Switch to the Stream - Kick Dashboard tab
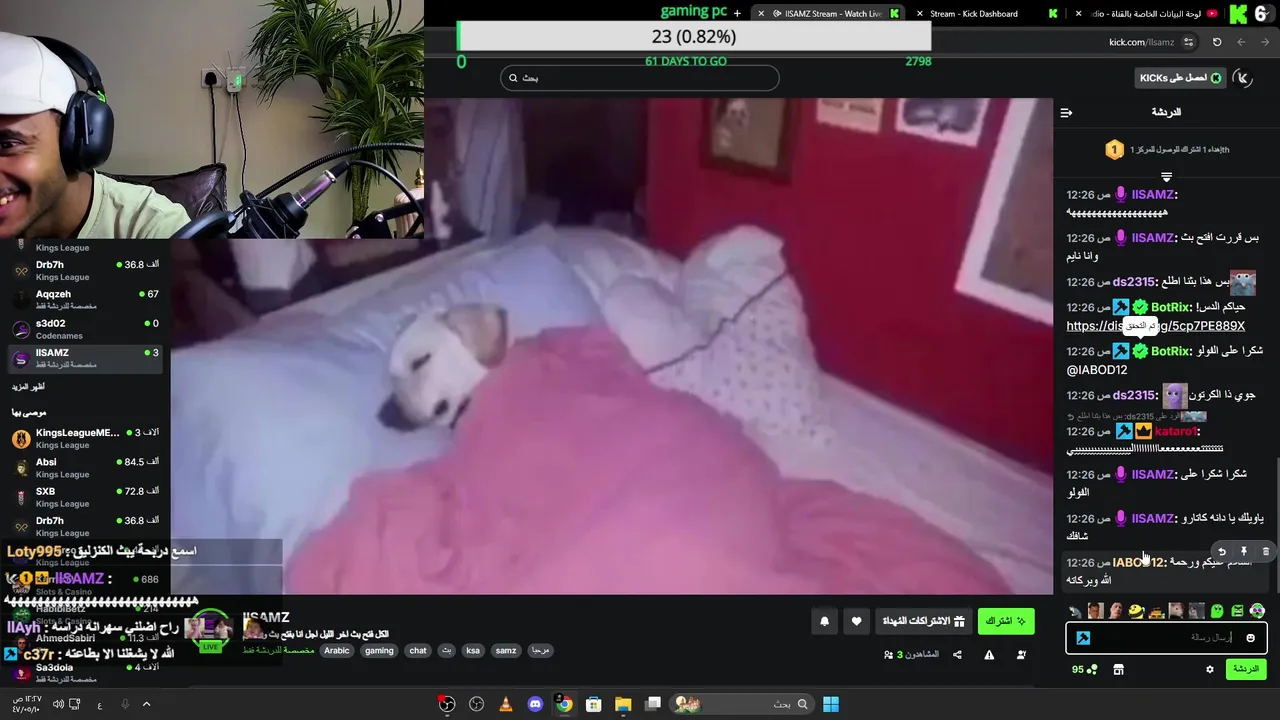Image resolution: width=1280 pixels, height=720 pixels. 973,13
